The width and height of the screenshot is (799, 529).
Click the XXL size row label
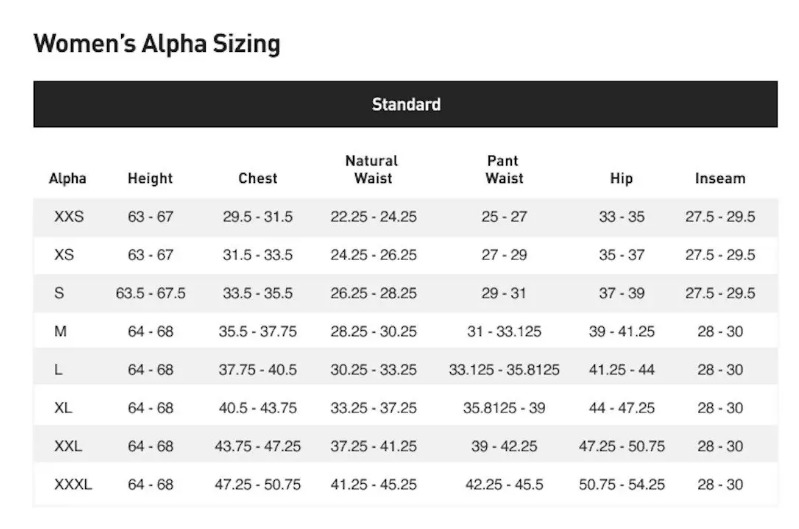(68, 446)
